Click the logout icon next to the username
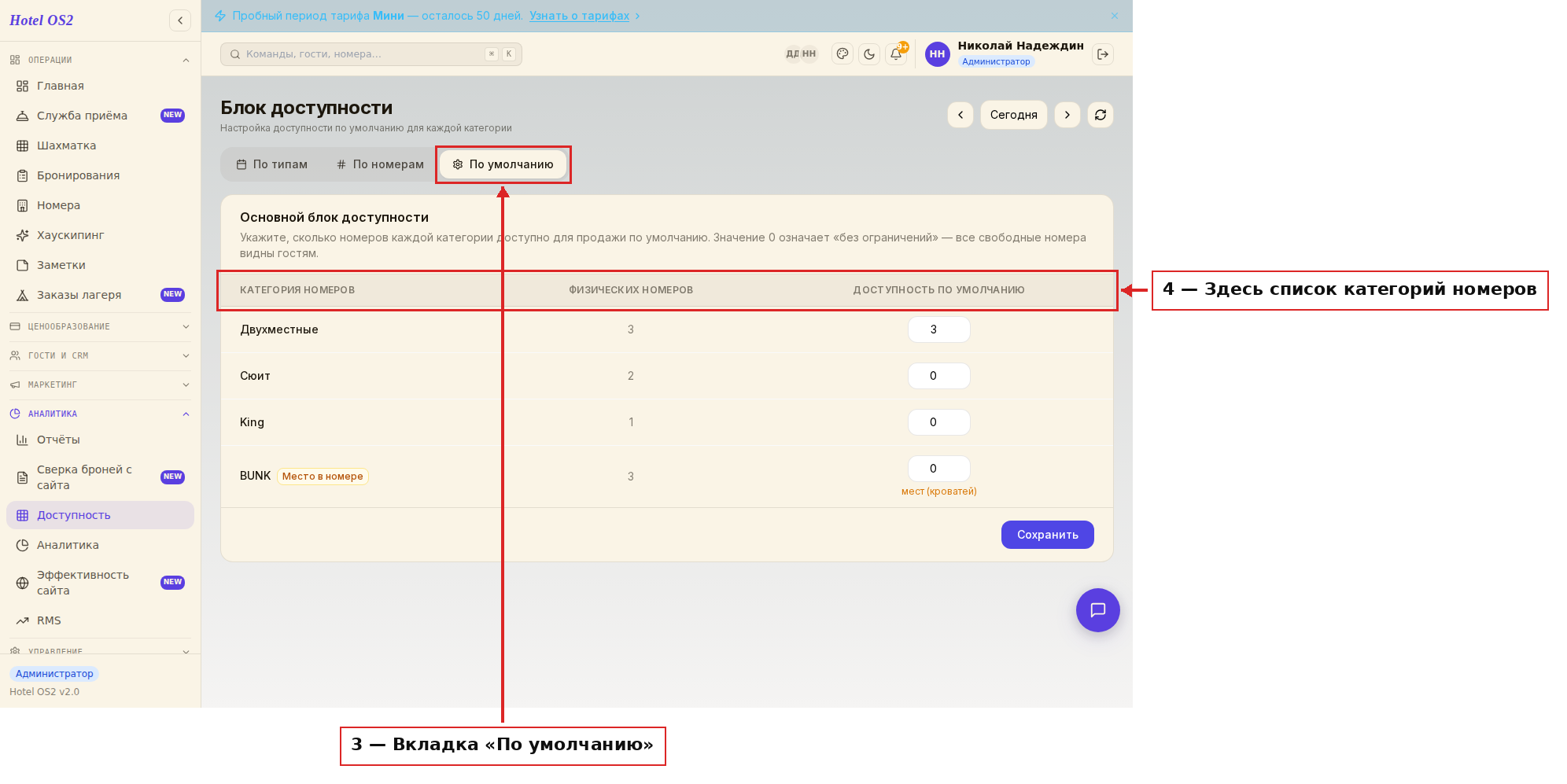This screenshot has height=784, width=1567. (x=1103, y=54)
